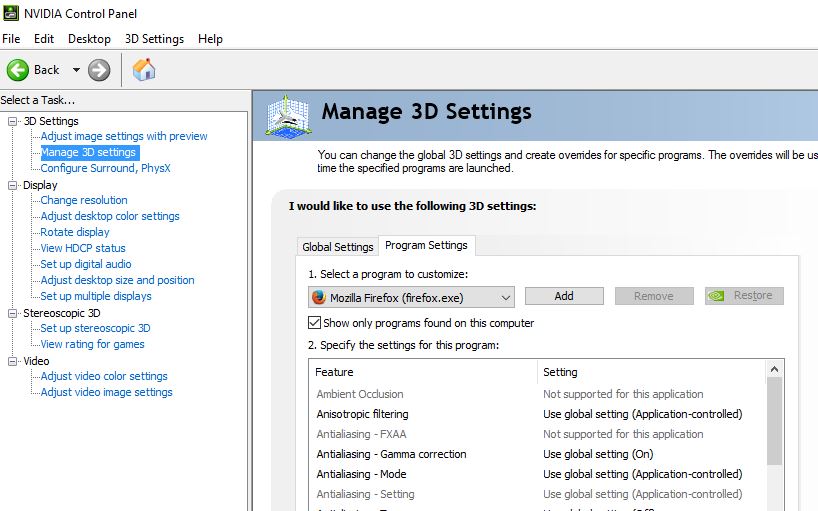The image size is (818, 511).
Task: Click the settings list scrollbar thumb
Action: 774,421
